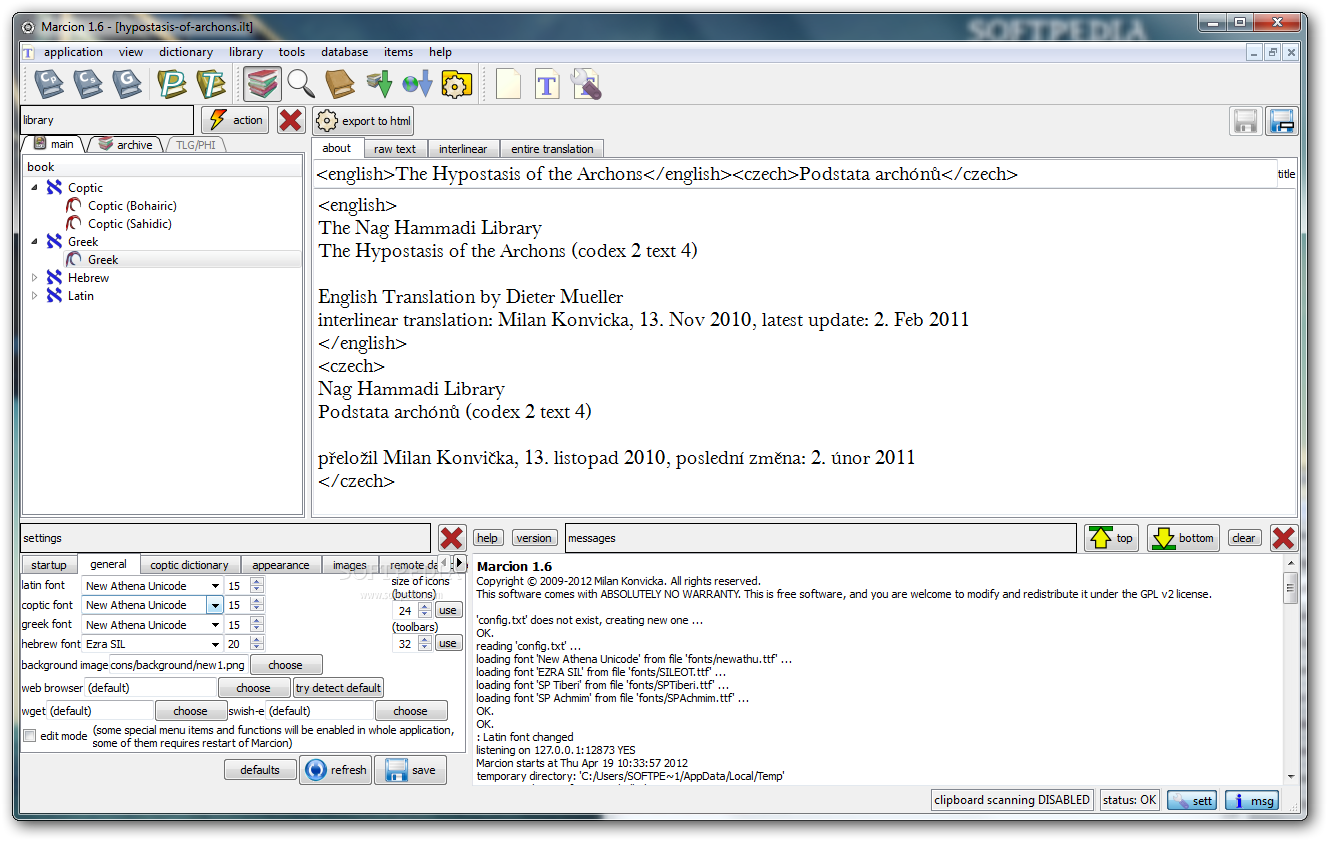Open the coptic dictionary settings tab
Viewport: 1328px width, 841px height.
[x=189, y=565]
